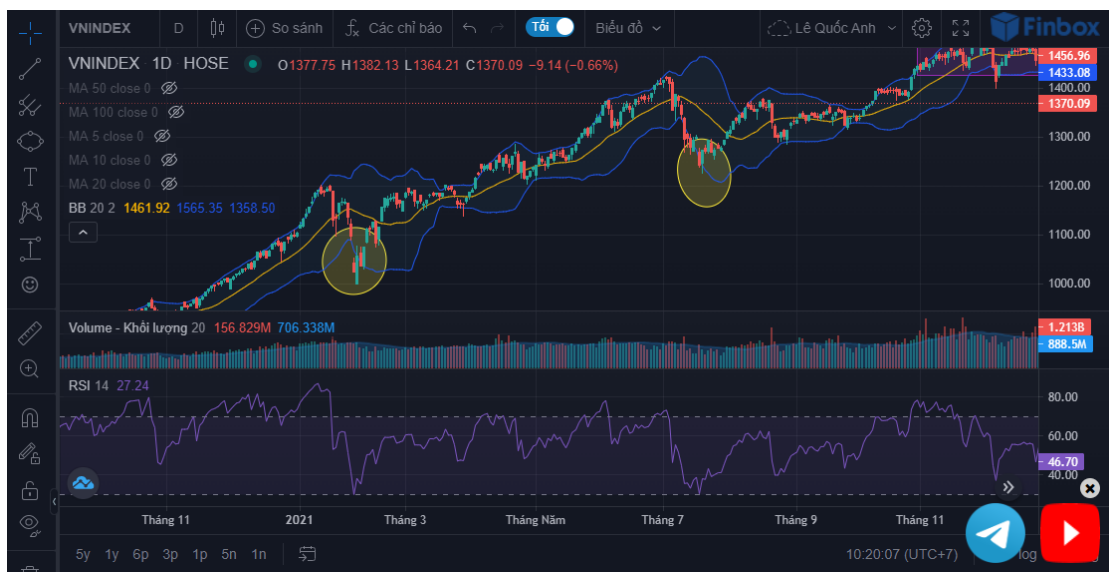Open timezone 10:20:07 (UTC+7) settings
This screenshot has height=578, width=1119.
(x=901, y=554)
